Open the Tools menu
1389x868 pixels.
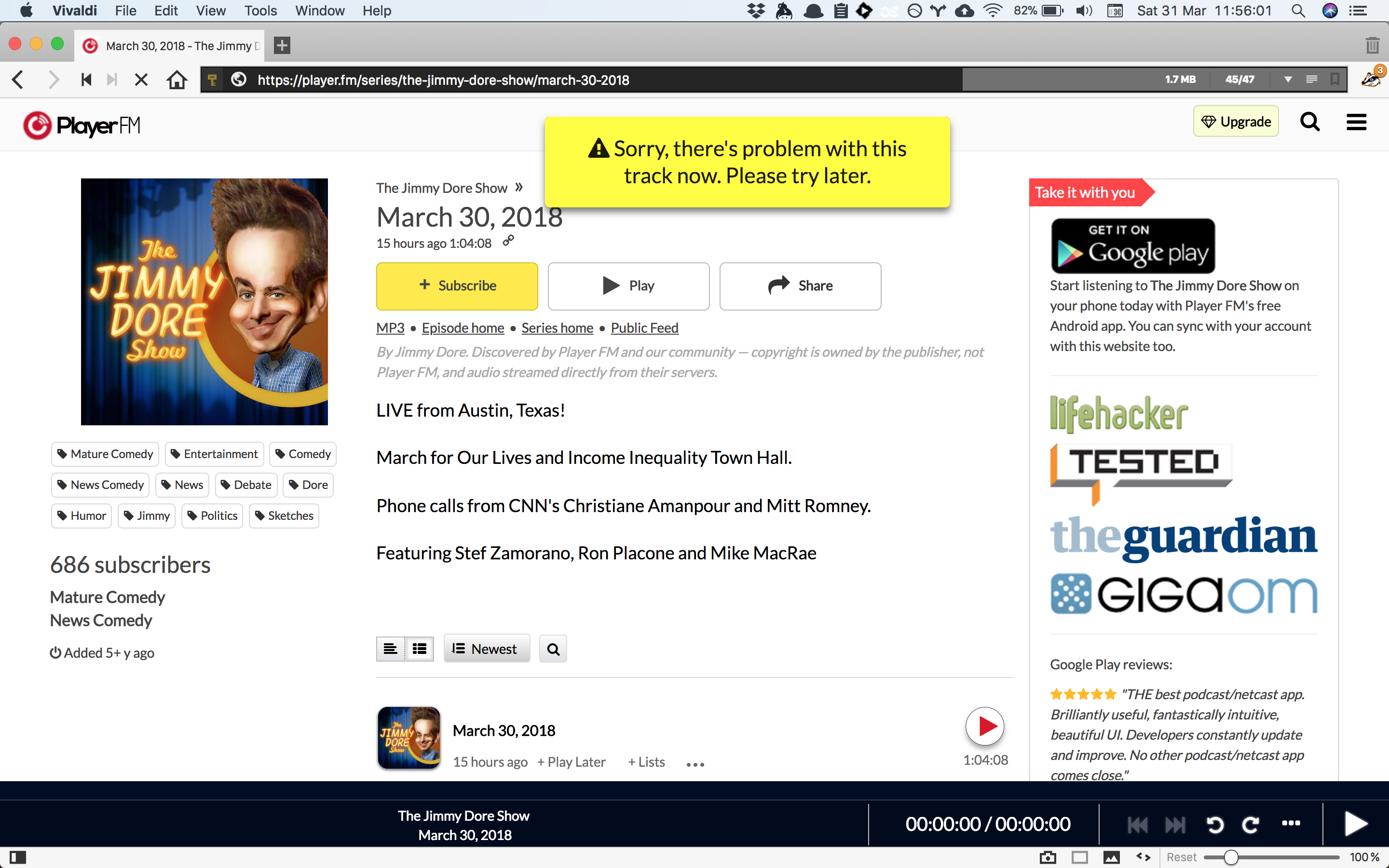point(260,10)
